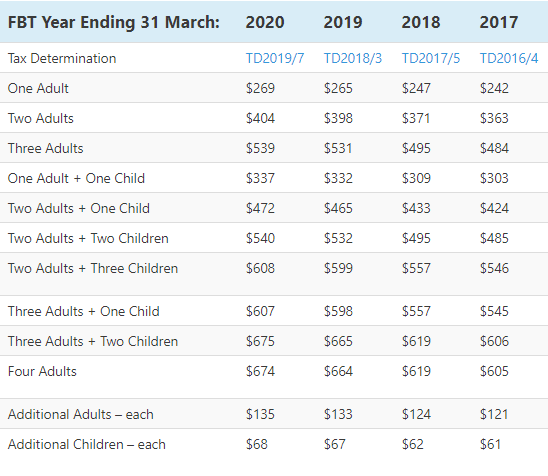Click the One Adult row label
The image size is (548, 476).
click(38, 88)
